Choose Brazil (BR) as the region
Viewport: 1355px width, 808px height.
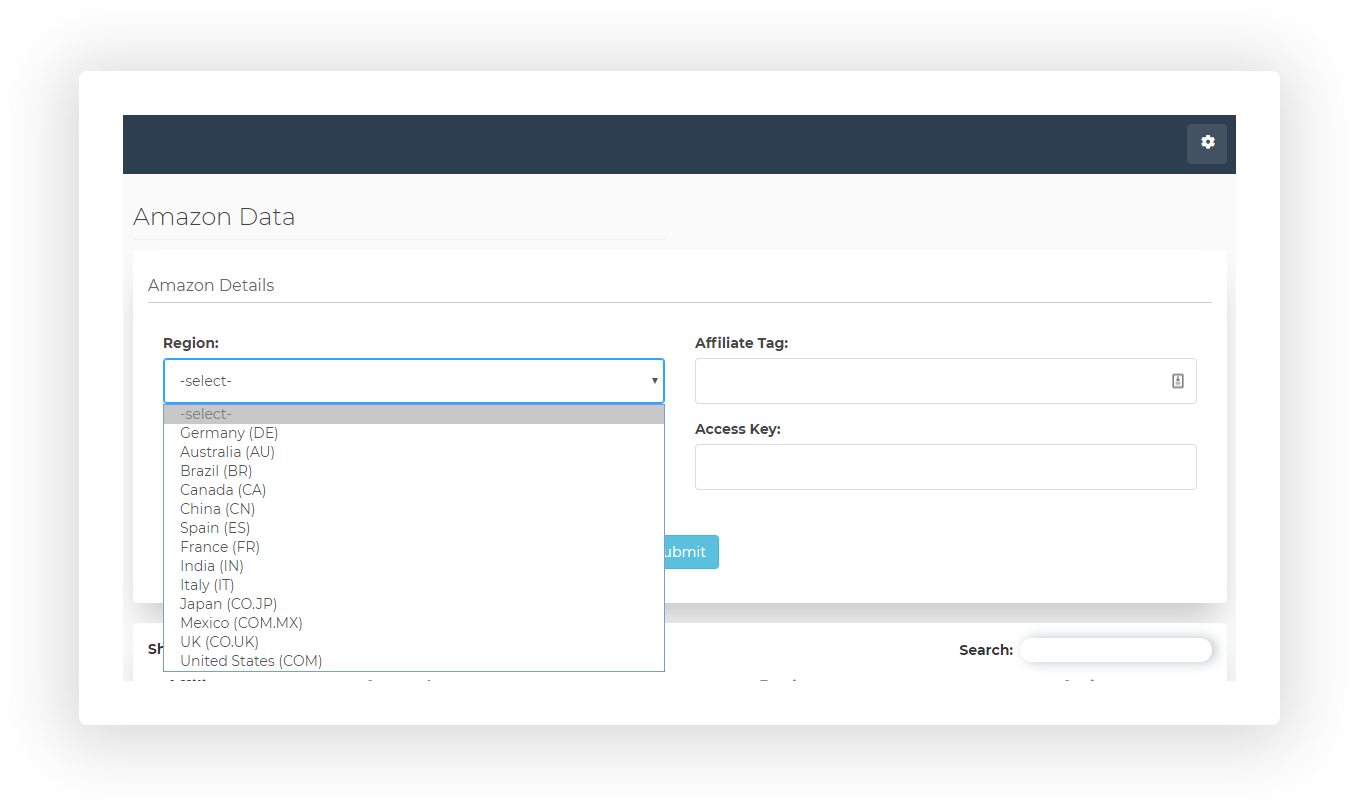216,471
